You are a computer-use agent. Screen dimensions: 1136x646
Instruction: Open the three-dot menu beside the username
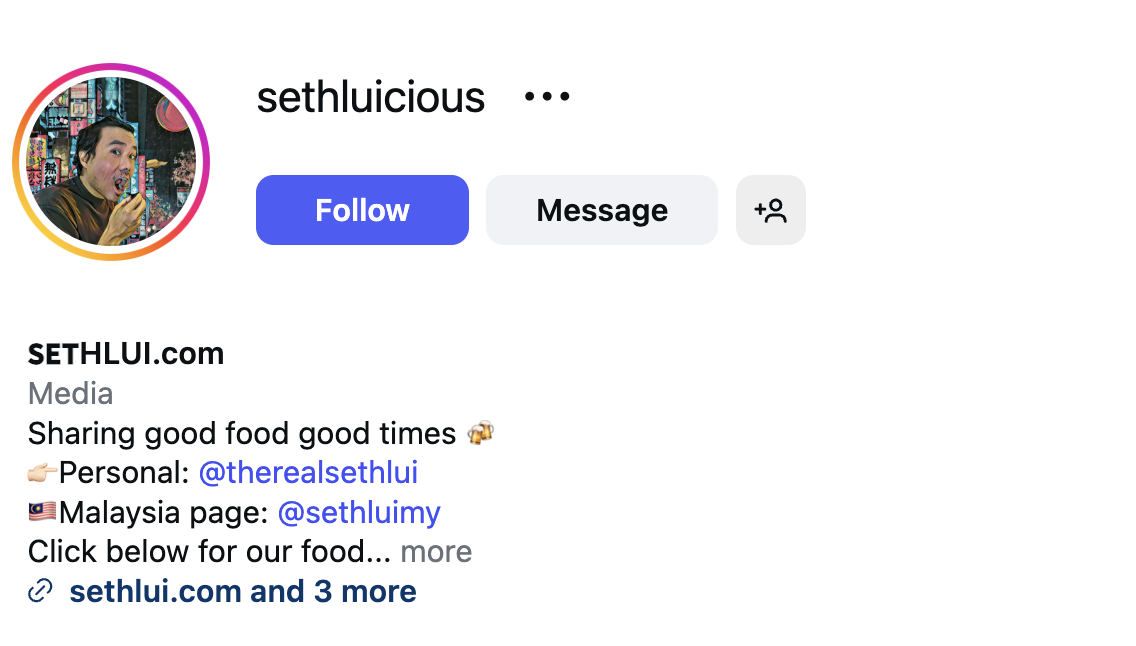(x=546, y=96)
